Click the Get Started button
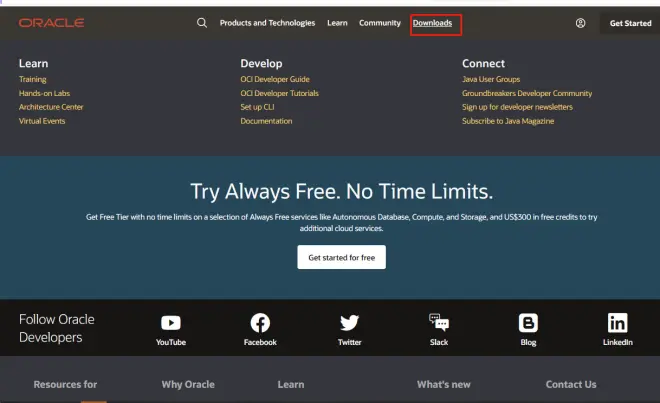The image size is (660, 403). pyautogui.click(x=630, y=23)
